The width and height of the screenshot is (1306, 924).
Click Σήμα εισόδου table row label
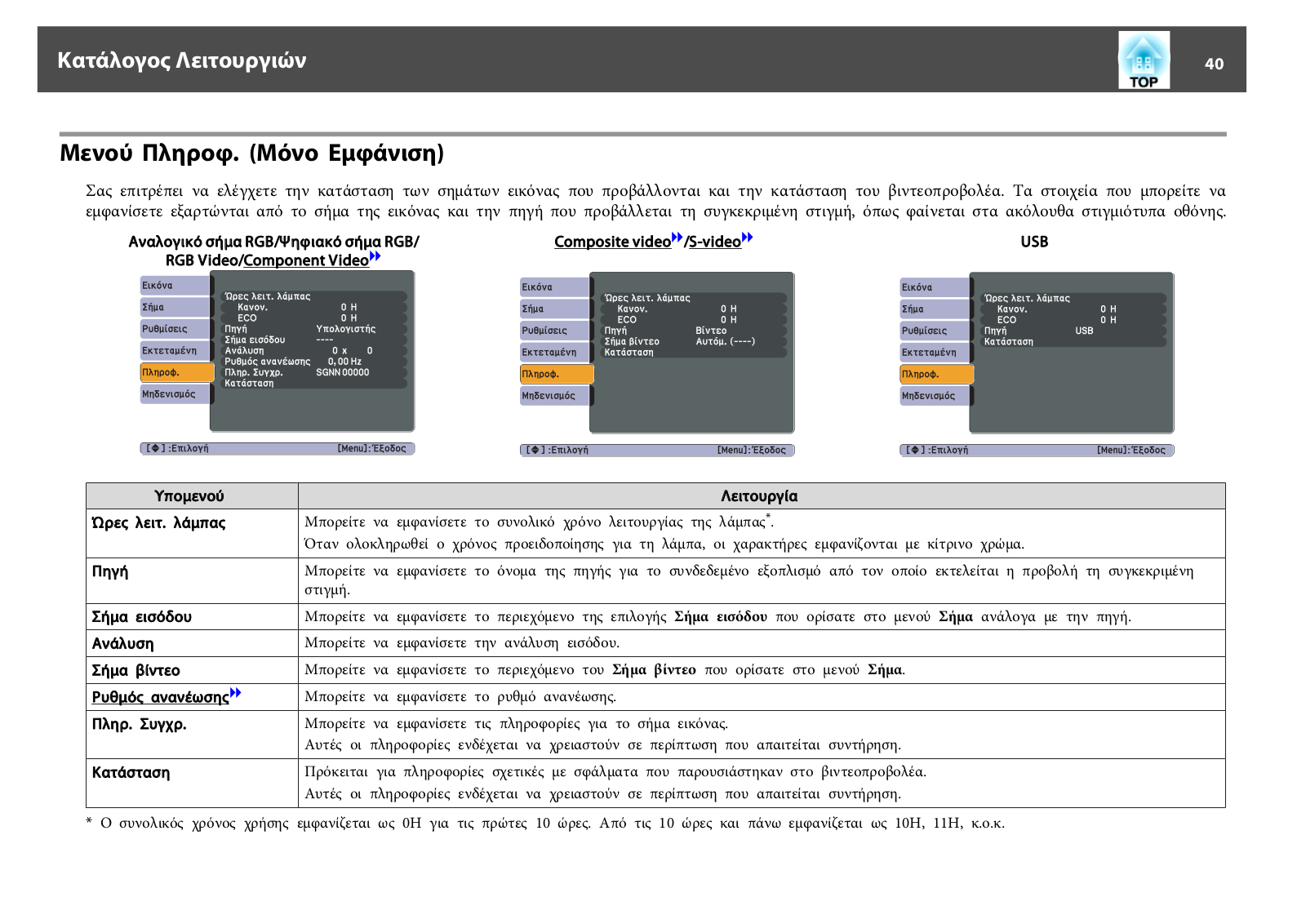pos(141,617)
